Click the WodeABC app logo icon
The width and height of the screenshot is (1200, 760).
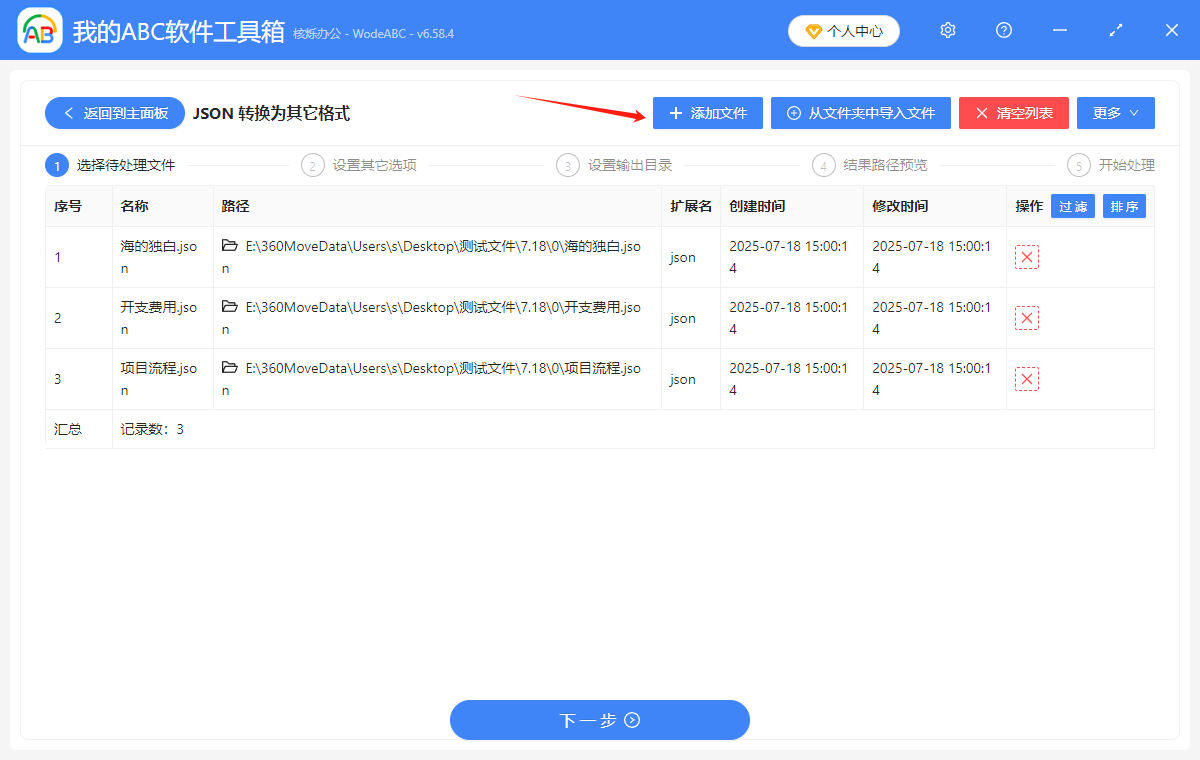click(39, 30)
